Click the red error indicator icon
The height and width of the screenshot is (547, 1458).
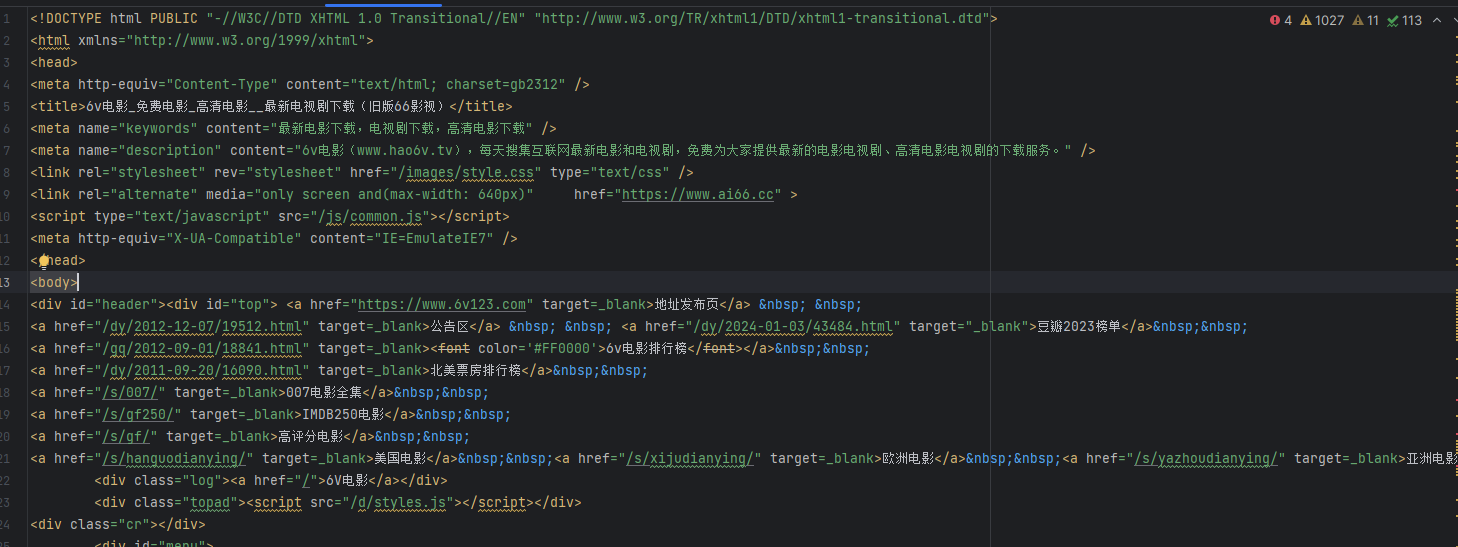[1275, 20]
